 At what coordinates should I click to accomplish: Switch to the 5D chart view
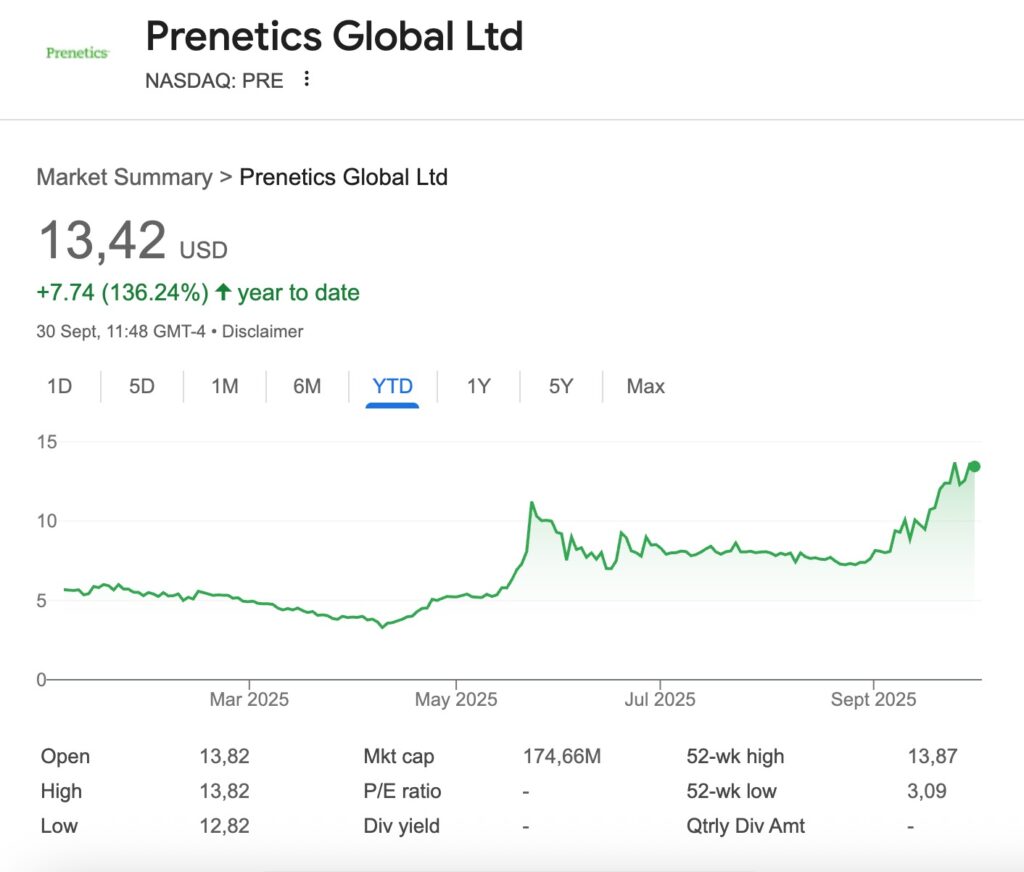click(140, 385)
